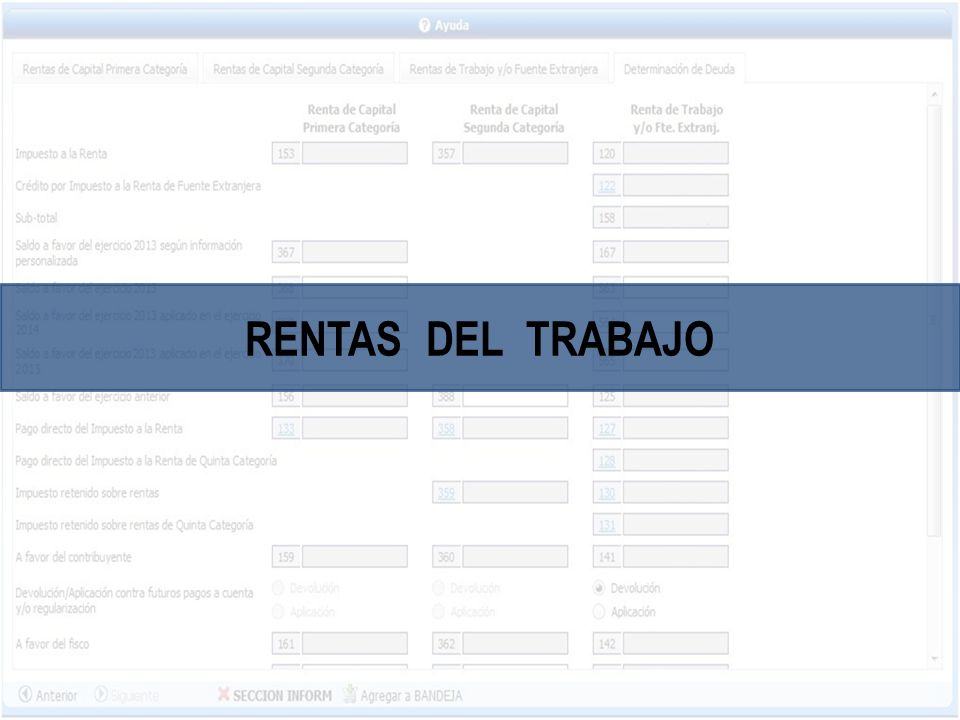
Task: Click the 'Renta de Capital Segunda Categoría' column header
Action: pyautogui.click(x=514, y=119)
